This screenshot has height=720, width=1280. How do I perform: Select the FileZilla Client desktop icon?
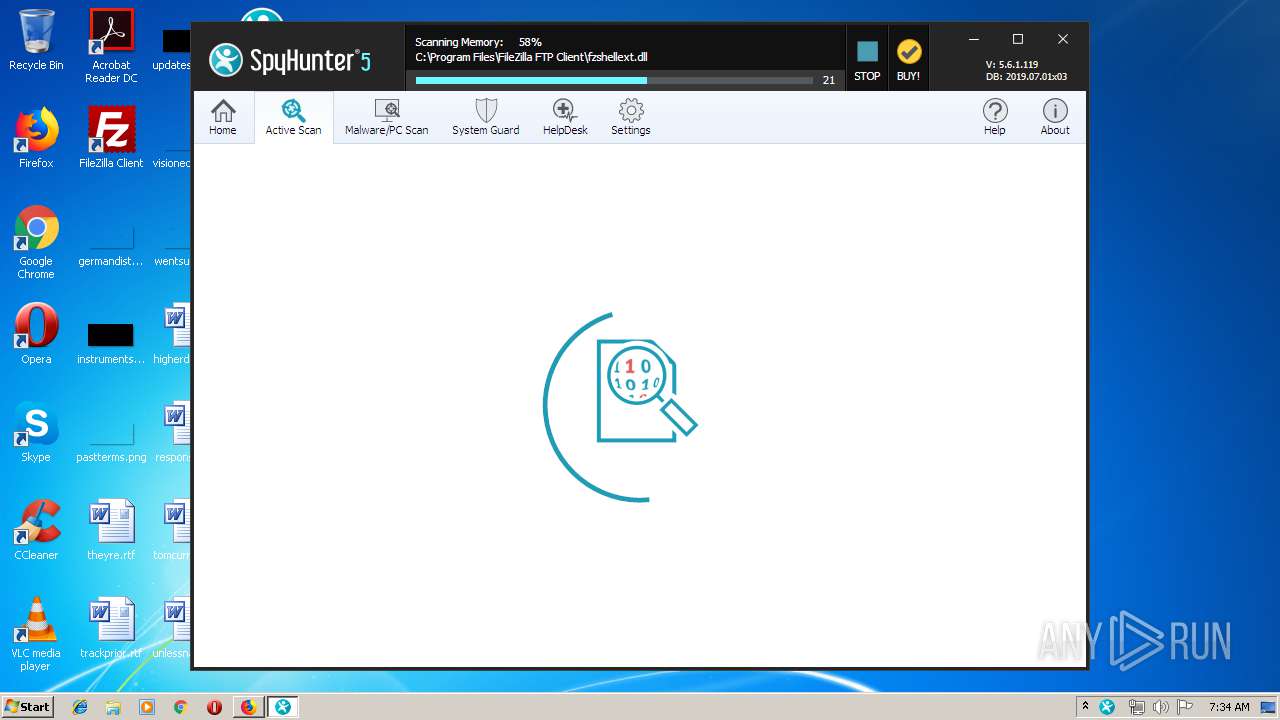(111, 137)
